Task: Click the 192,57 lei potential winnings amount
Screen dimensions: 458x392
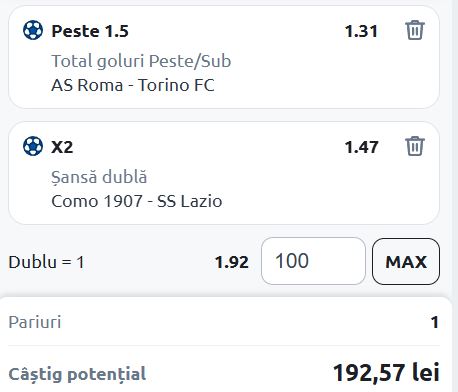Action: [386, 372]
